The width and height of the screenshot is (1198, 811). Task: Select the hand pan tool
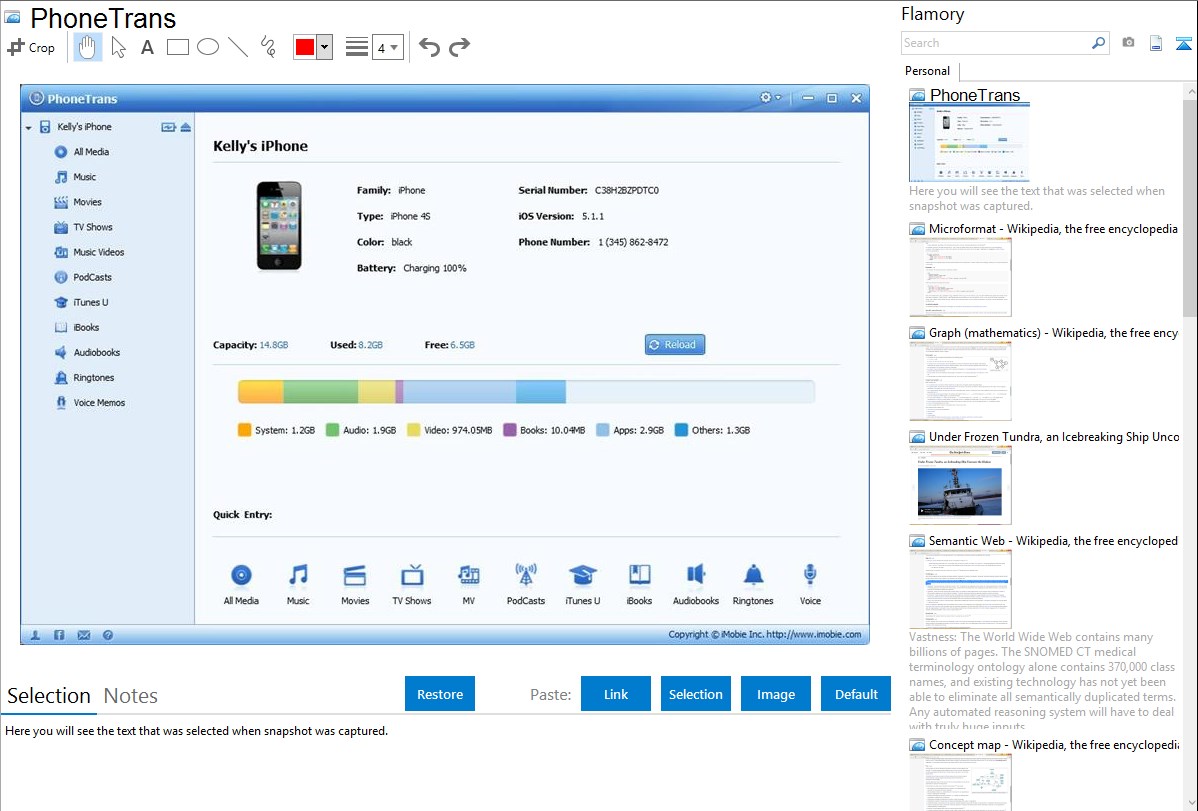(87, 47)
